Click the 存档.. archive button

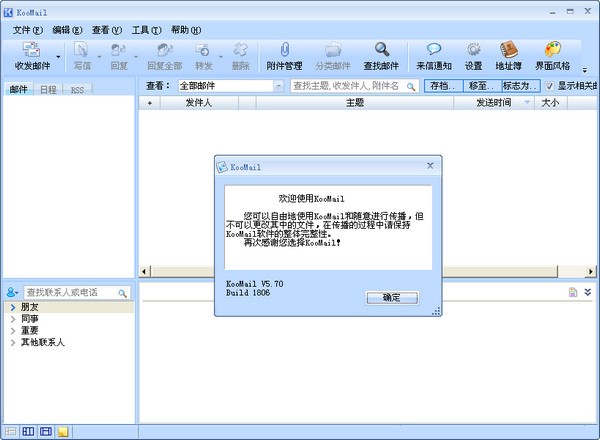tap(443, 86)
